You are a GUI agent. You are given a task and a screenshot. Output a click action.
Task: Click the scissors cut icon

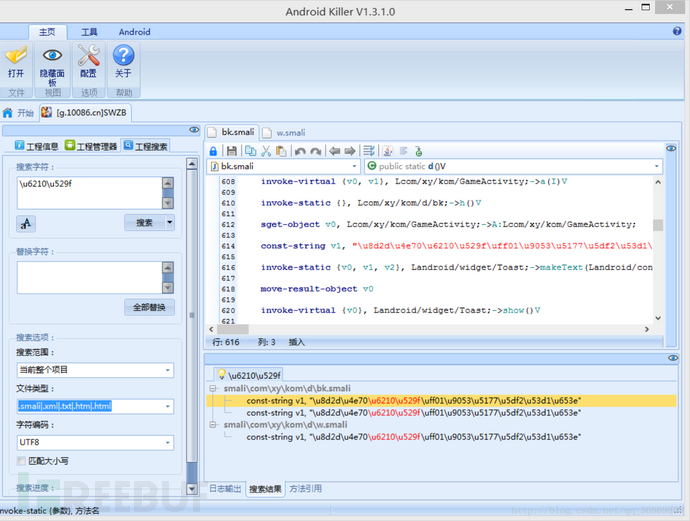click(266, 151)
